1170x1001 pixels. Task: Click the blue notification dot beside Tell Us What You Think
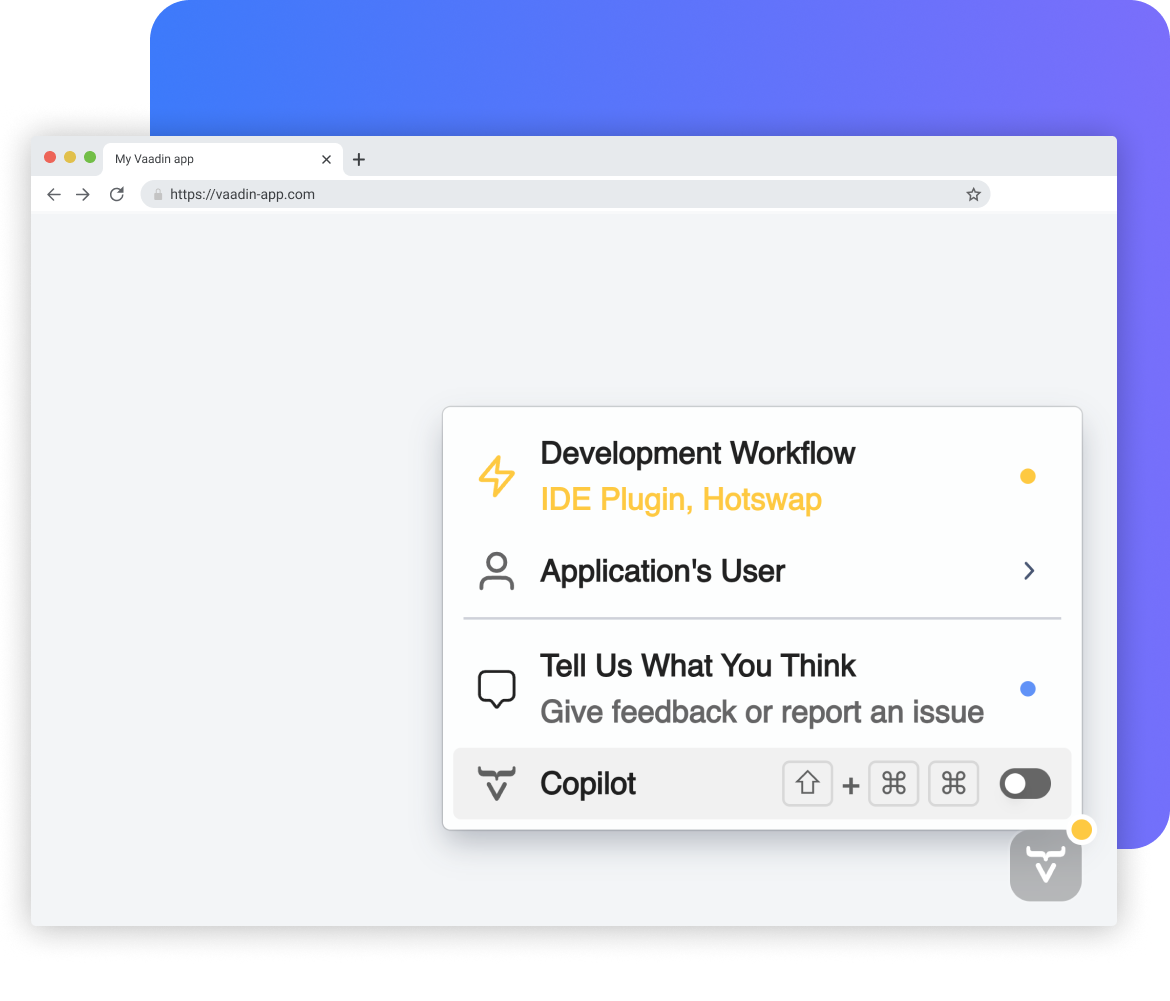tap(1028, 688)
